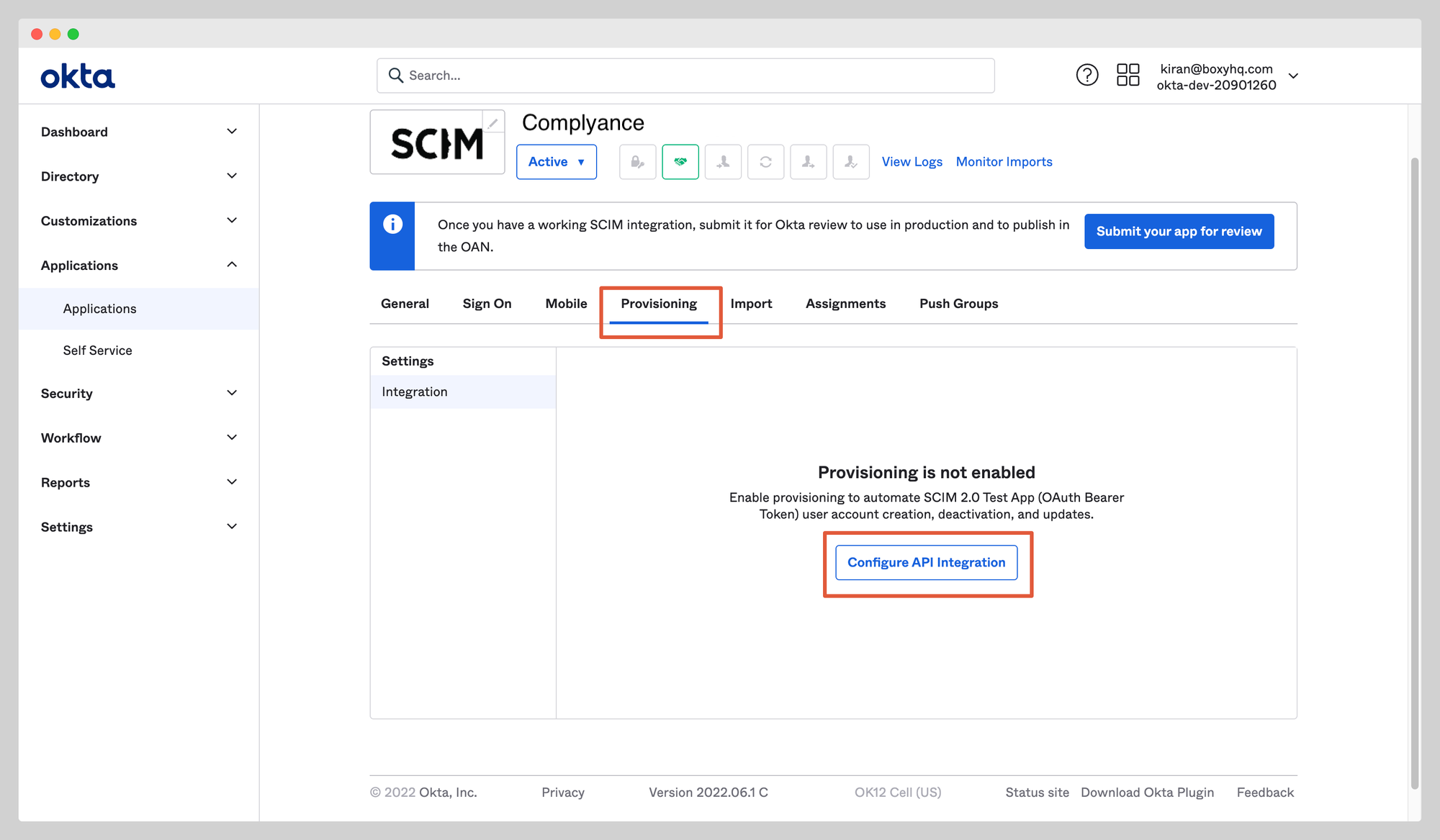The height and width of the screenshot is (840, 1440).
Task: Open the Active status dropdown
Action: 557,162
